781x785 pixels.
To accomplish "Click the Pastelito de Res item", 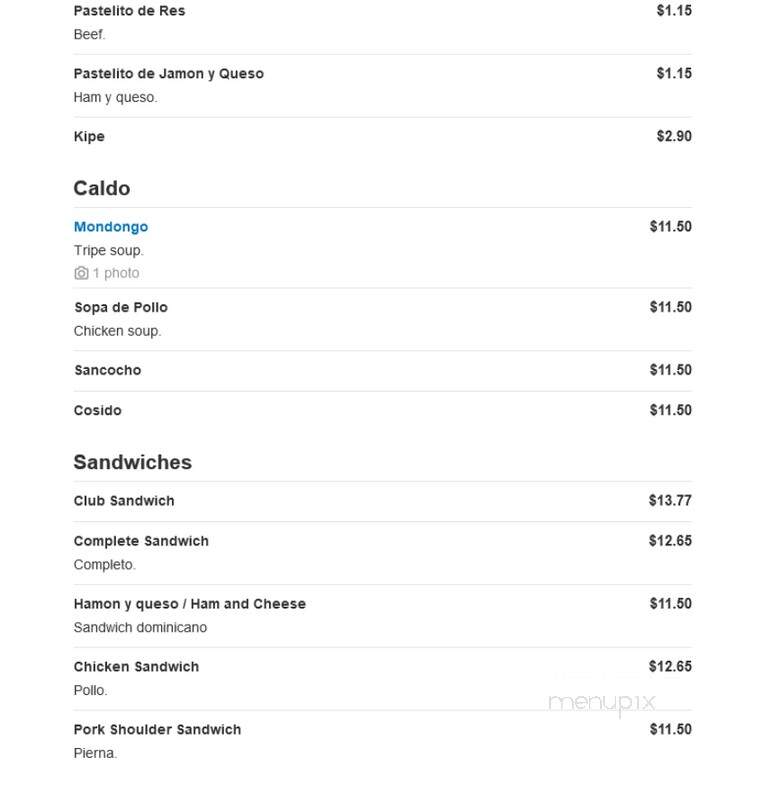I will pyautogui.click(x=129, y=11).
